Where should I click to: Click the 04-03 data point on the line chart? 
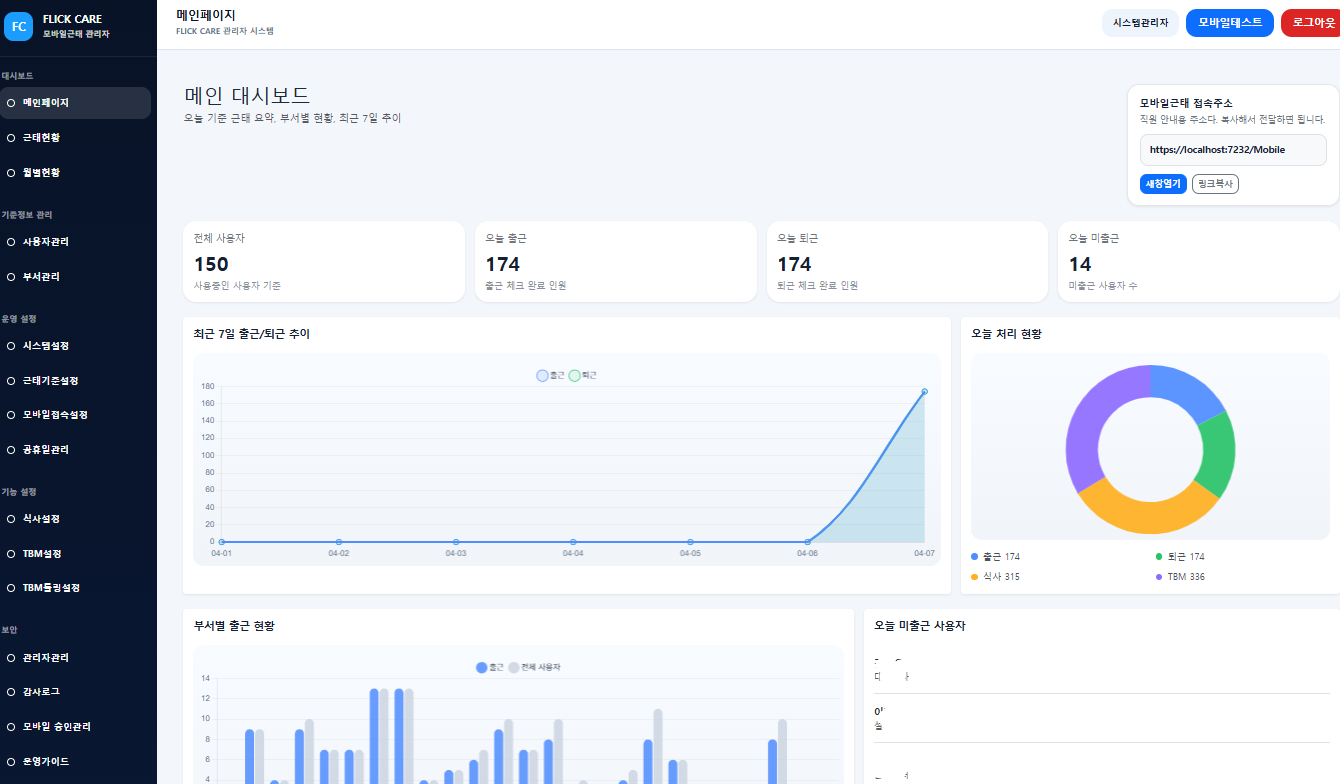click(x=456, y=542)
